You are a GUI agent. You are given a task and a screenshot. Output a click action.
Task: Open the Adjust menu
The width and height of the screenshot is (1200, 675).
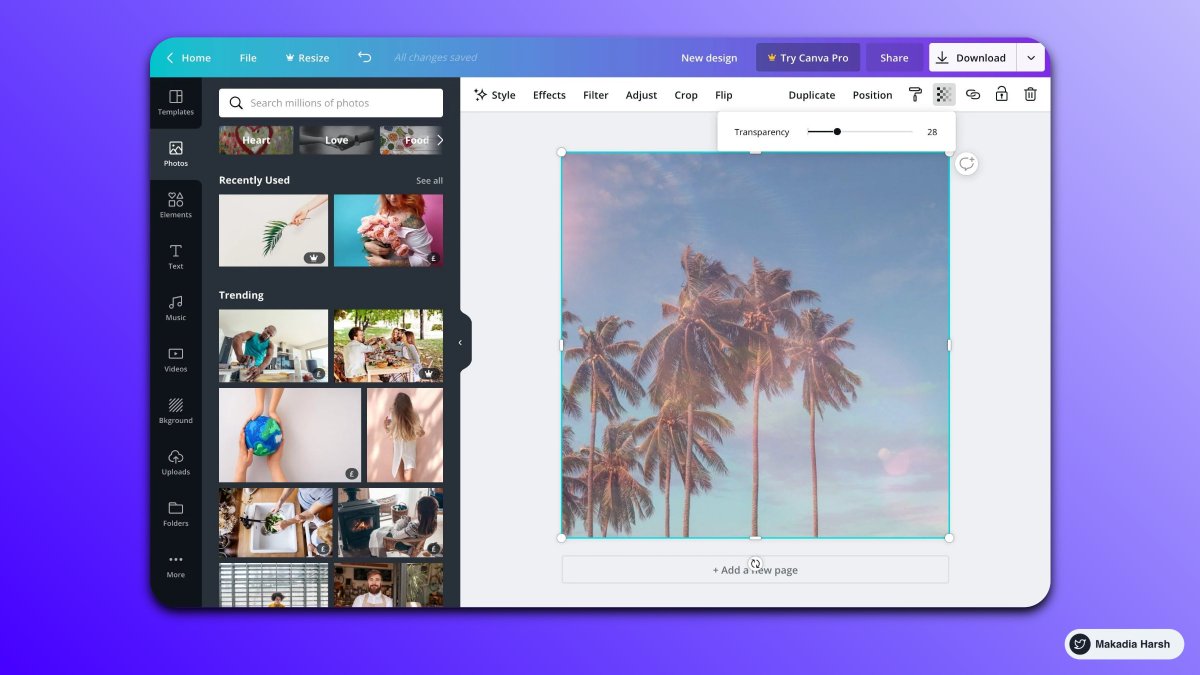pyautogui.click(x=641, y=95)
